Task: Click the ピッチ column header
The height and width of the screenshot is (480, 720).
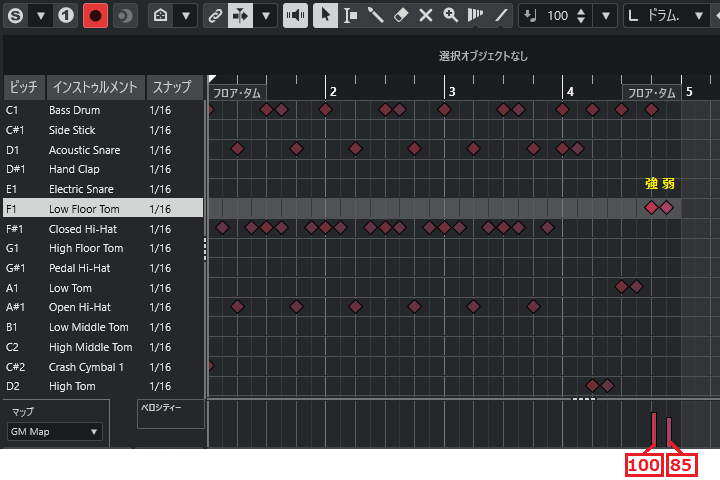Action: coord(24,87)
